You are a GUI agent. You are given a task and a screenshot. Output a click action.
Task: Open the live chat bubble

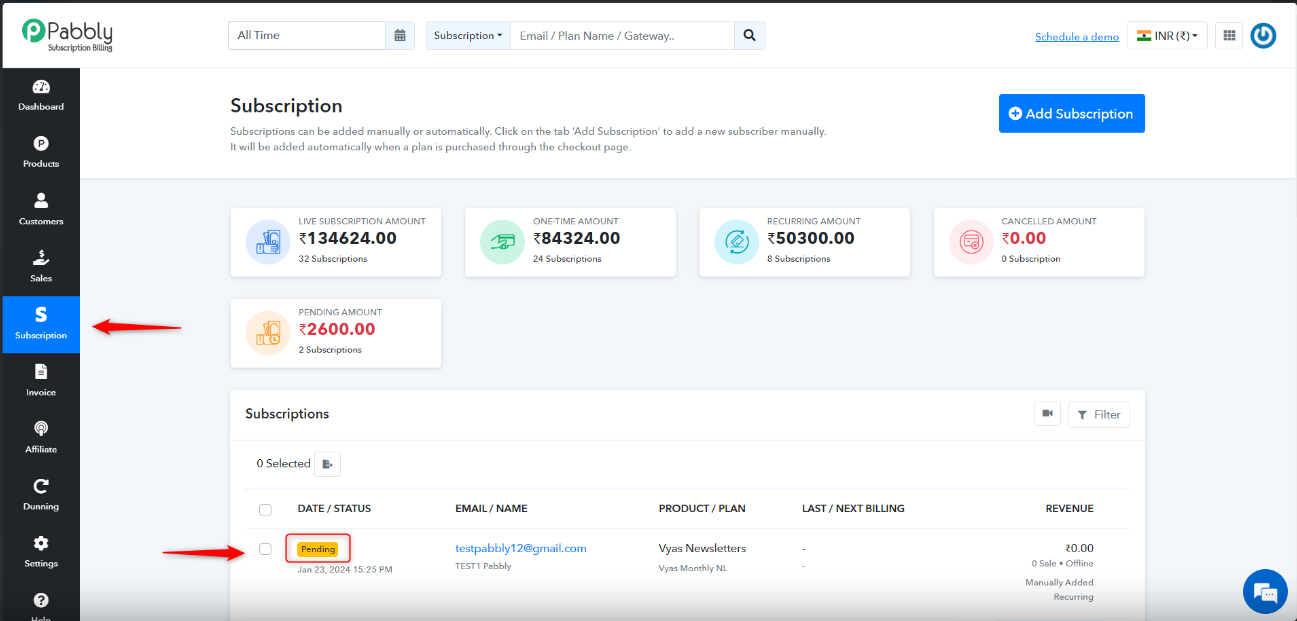point(1265,592)
